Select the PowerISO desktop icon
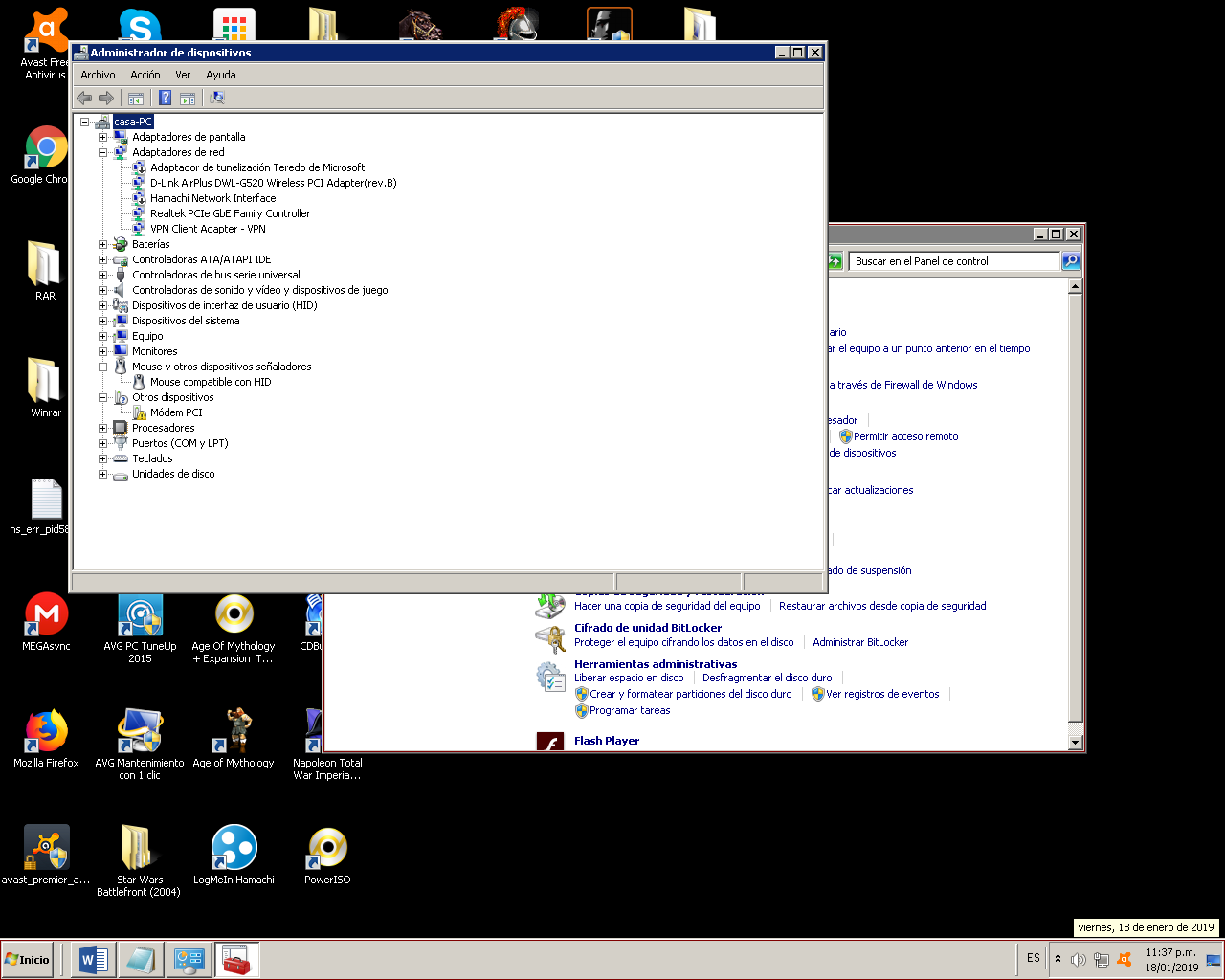This screenshot has height=980, width=1225. 327,856
